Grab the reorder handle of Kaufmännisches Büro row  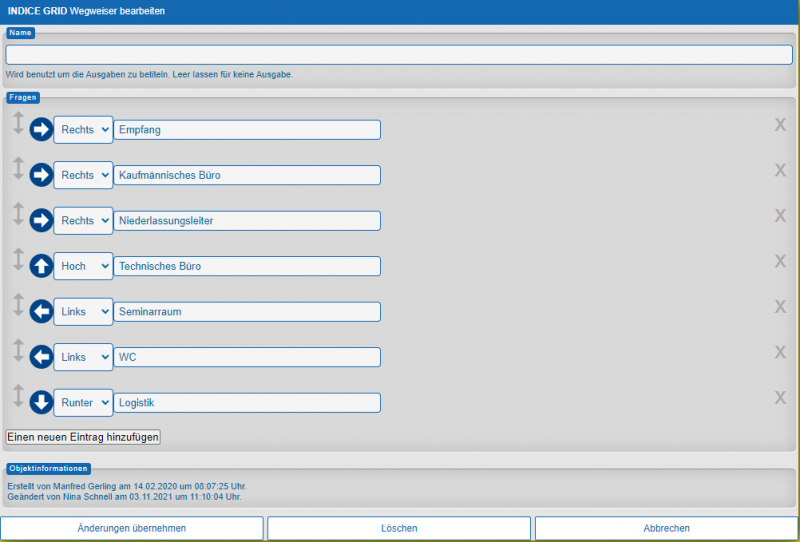point(18,168)
